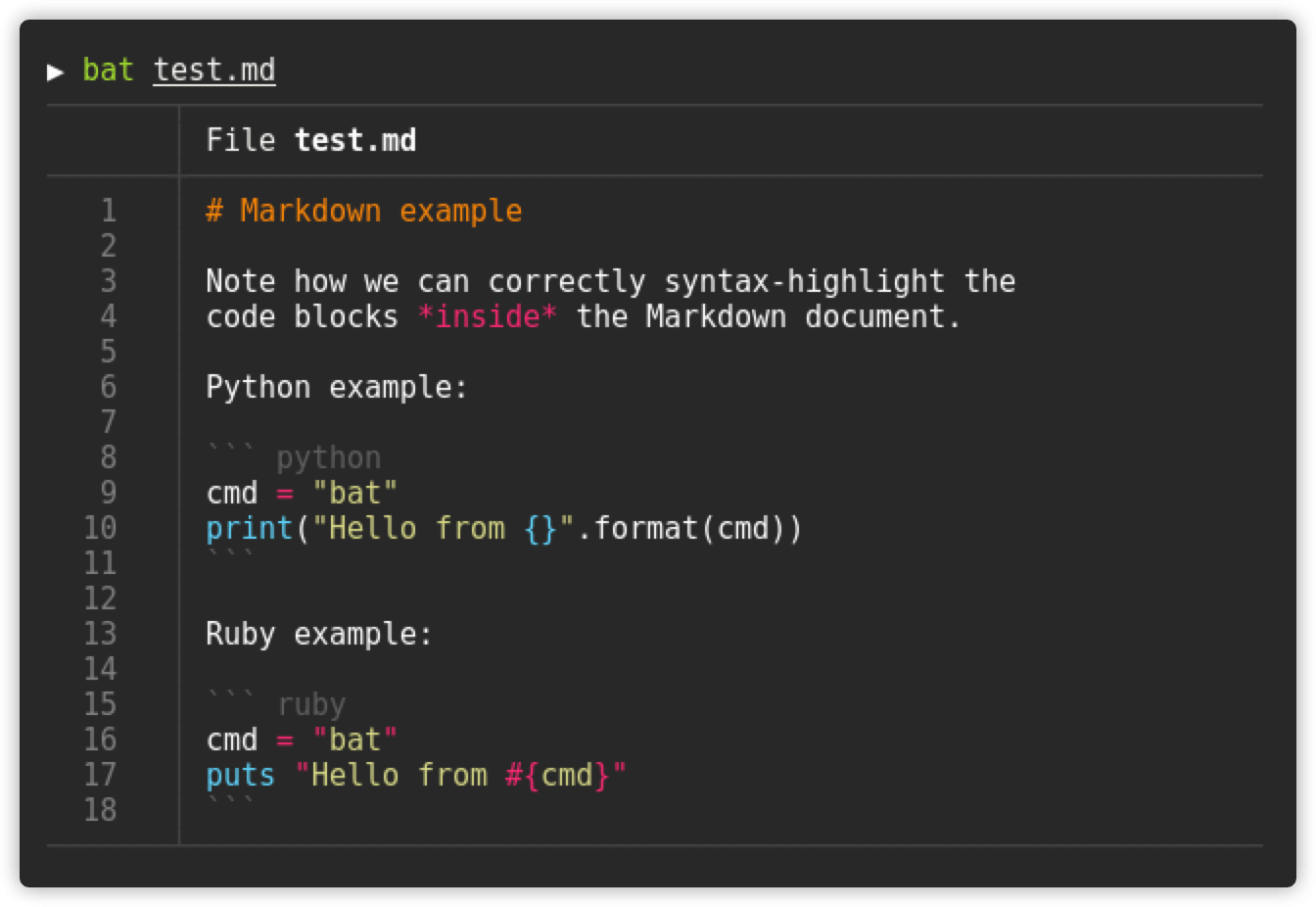Click the puts "Hello from #{cmd}" line
Viewport: 1316px width, 907px height.
[416, 775]
